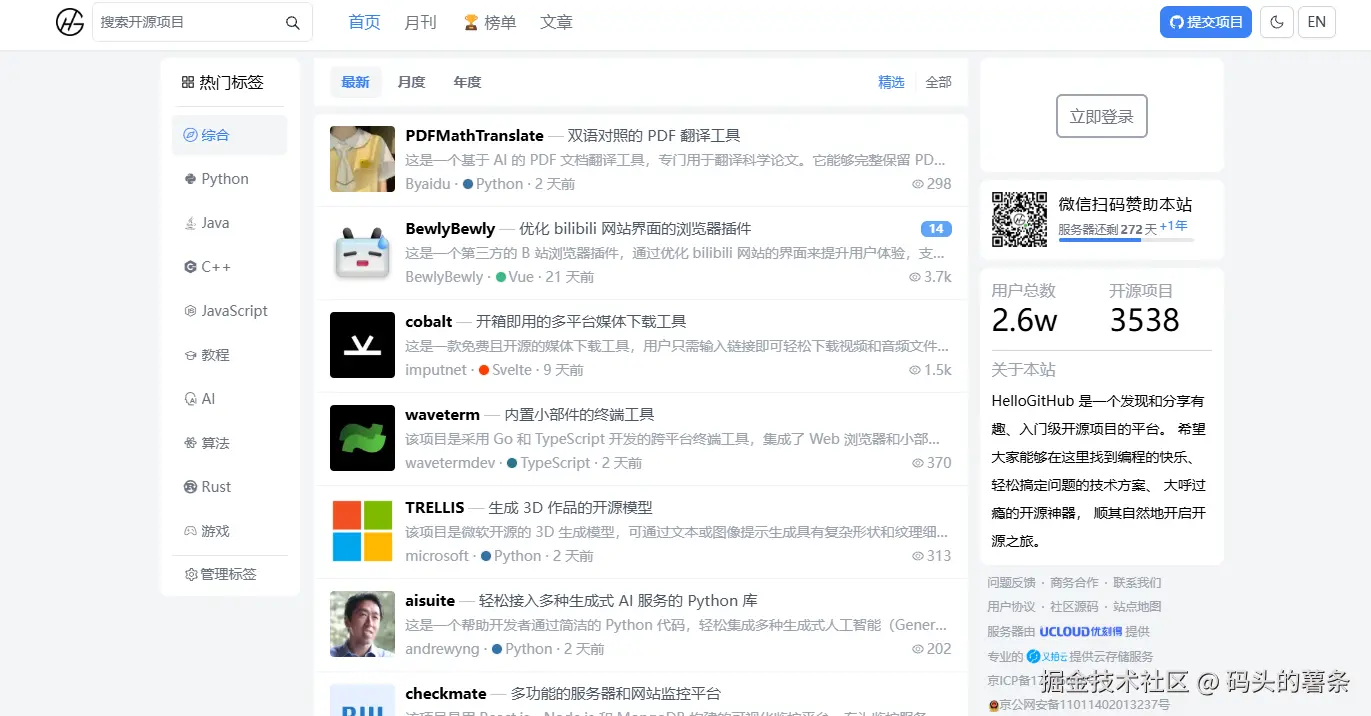Click the server days remaining progress bar
Image resolution: width=1371 pixels, height=716 pixels.
click(x=1126, y=240)
